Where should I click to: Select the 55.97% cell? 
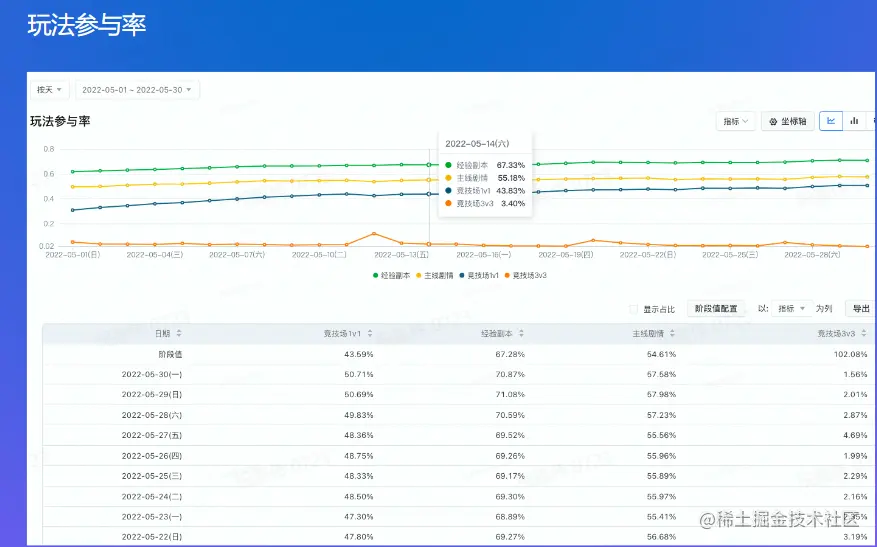tap(661, 497)
